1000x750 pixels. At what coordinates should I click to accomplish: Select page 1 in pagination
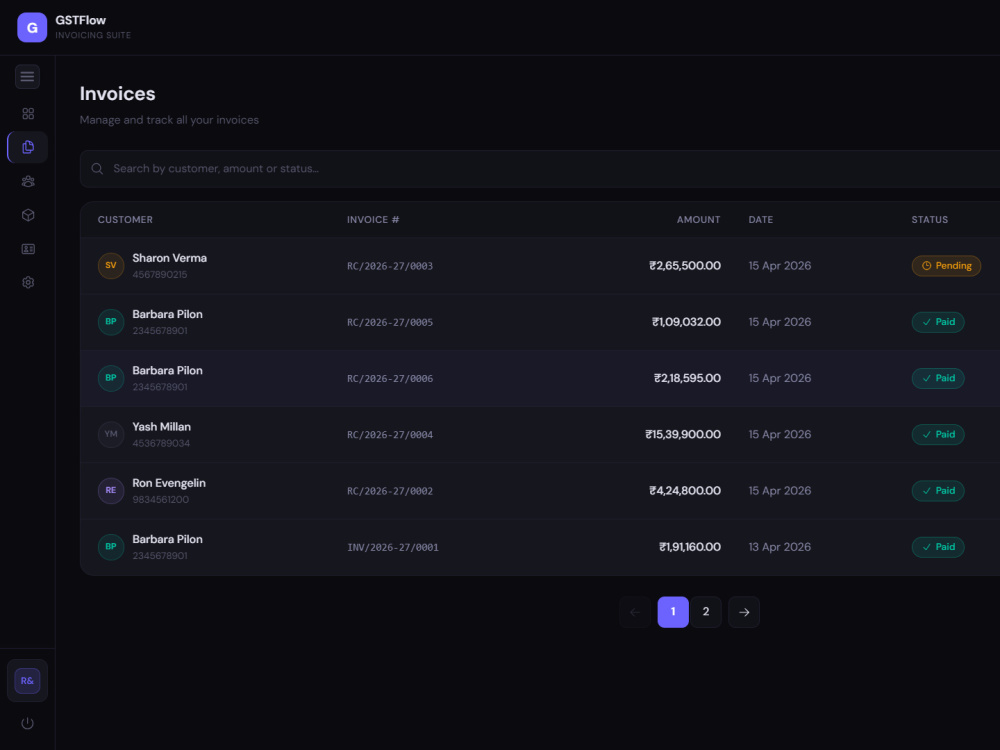click(673, 612)
